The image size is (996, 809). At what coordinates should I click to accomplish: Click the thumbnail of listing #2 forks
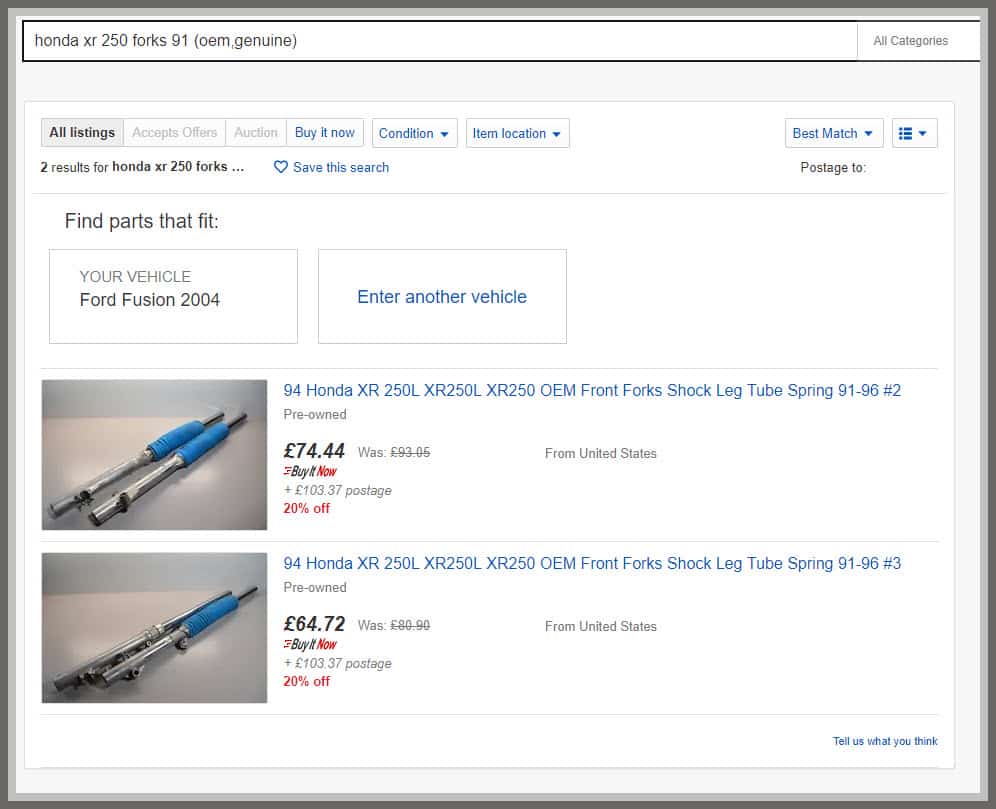pos(154,455)
